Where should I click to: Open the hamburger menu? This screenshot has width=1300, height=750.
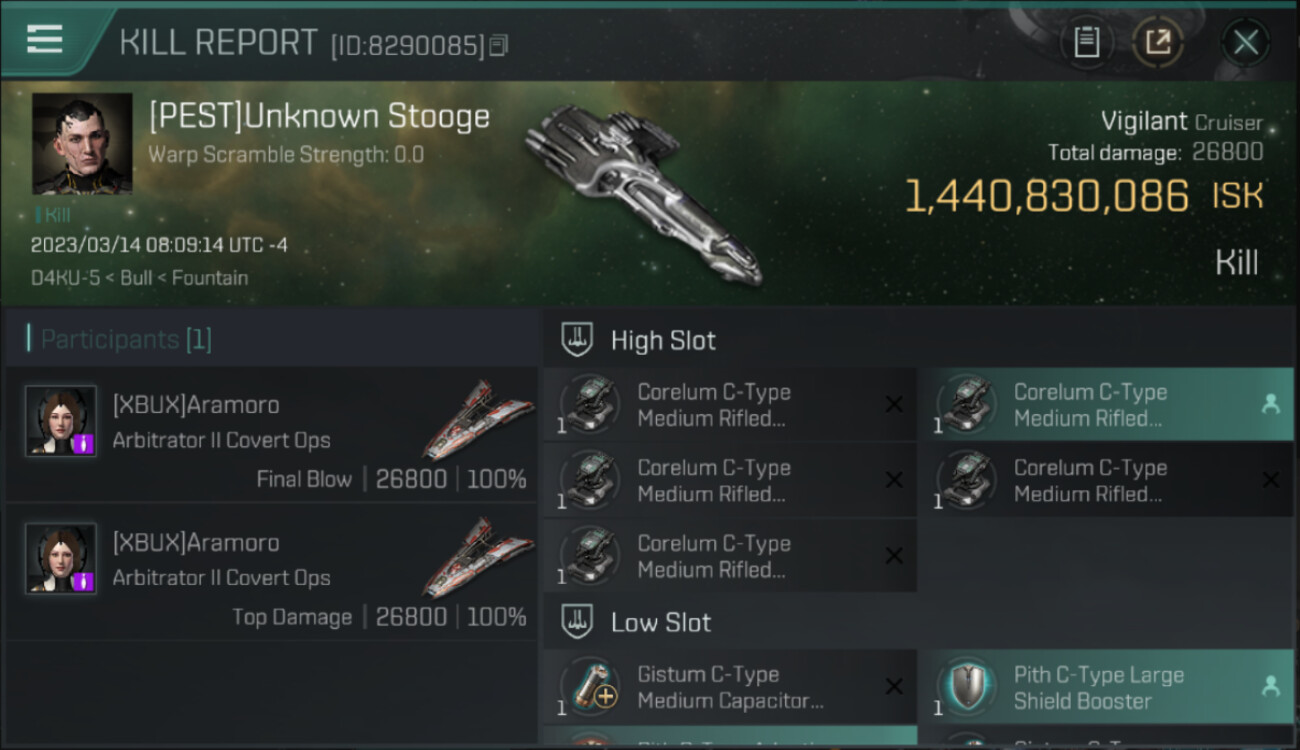coord(45,39)
